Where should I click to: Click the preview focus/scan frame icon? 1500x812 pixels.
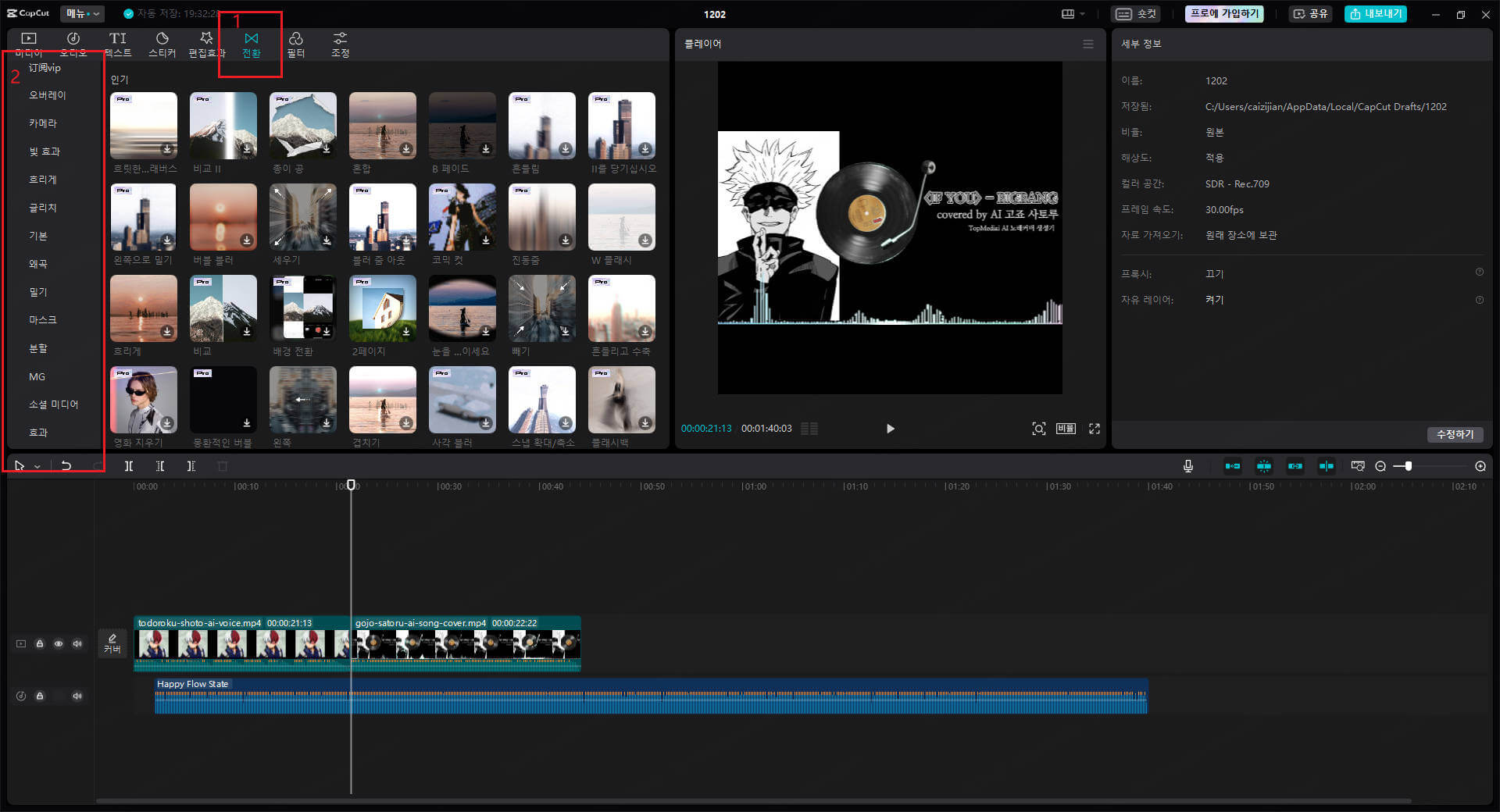point(1038,429)
